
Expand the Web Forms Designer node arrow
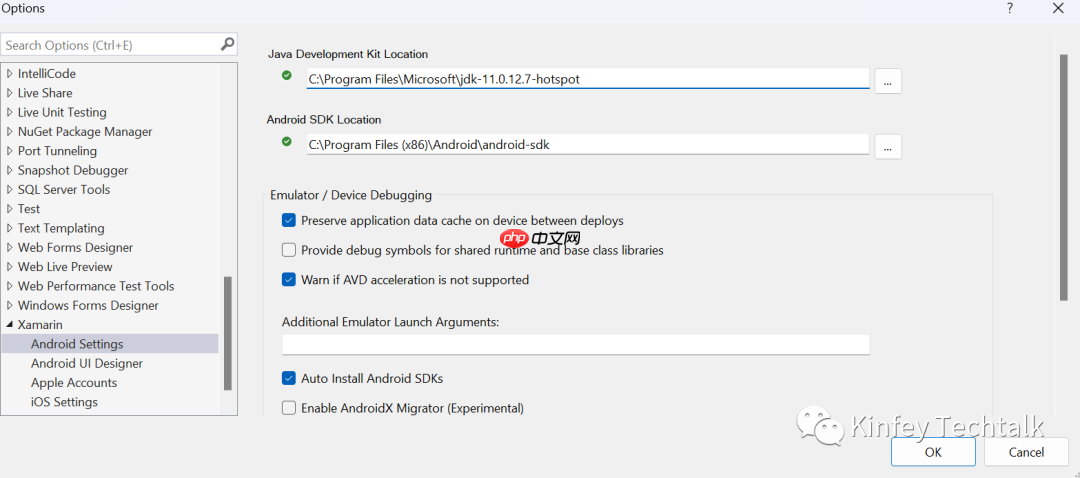(10, 247)
